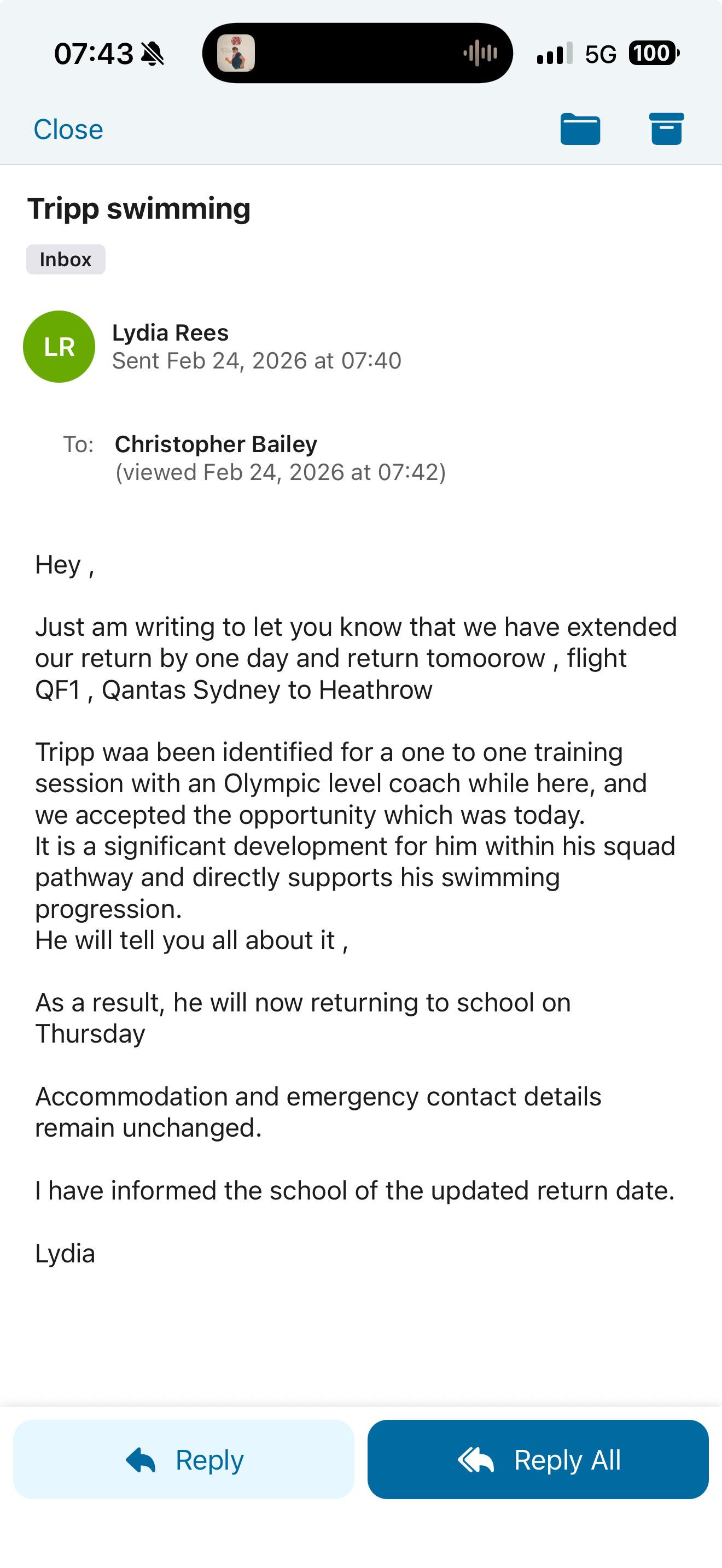Tap the status bar clock
This screenshot has height=1568, width=722.
93,54
